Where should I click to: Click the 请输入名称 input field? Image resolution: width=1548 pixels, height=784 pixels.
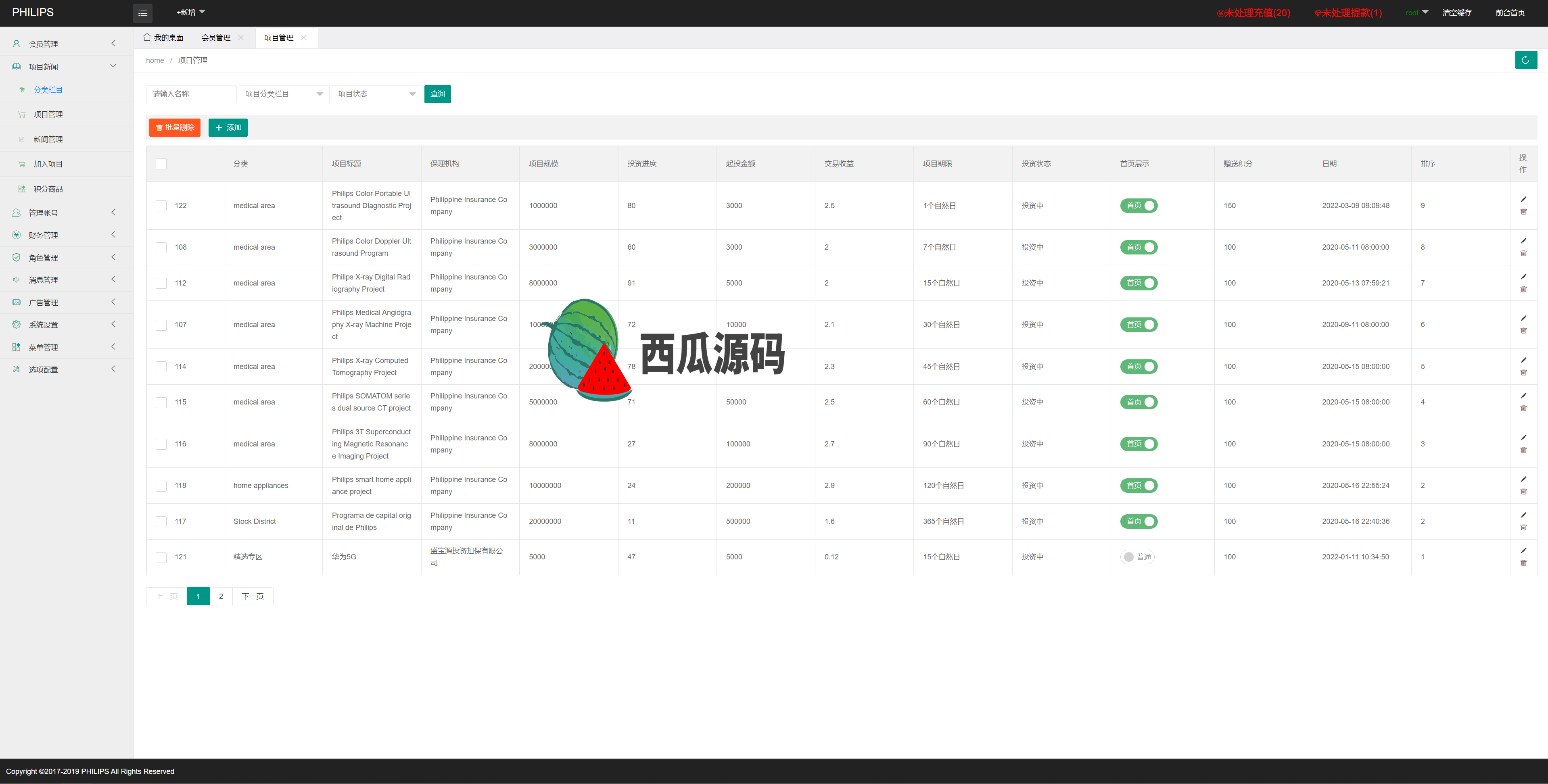point(191,94)
